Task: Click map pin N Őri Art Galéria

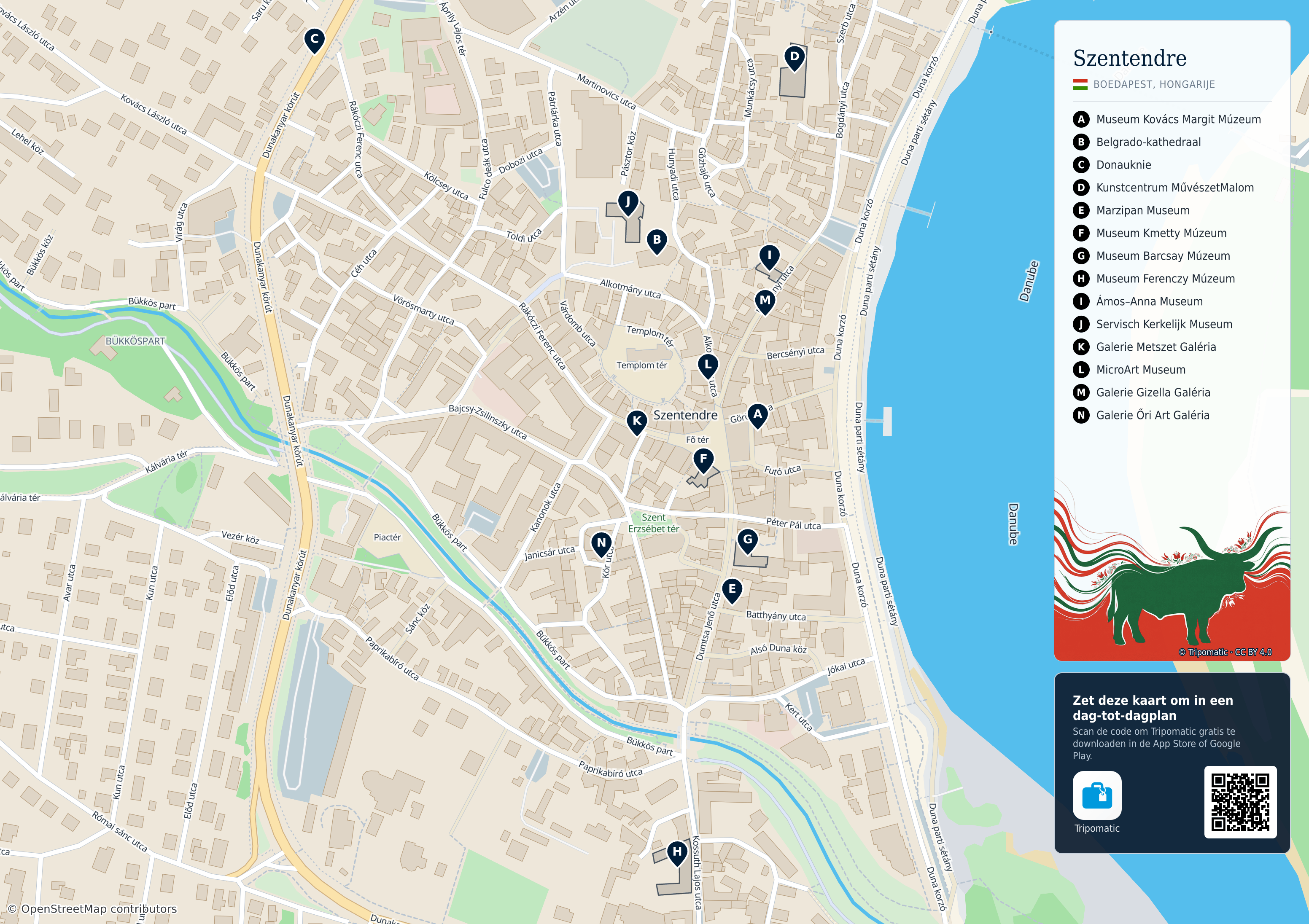Action: [x=601, y=544]
